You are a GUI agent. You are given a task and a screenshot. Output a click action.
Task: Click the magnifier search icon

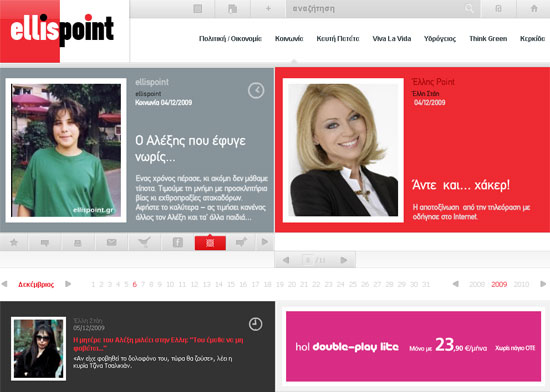(469, 8)
